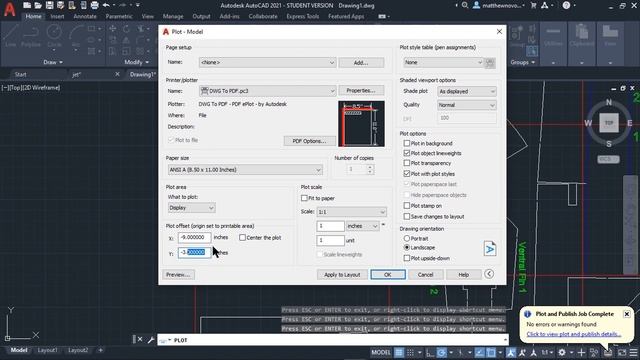Select the Rotate tool in Modify panel

[127, 29]
